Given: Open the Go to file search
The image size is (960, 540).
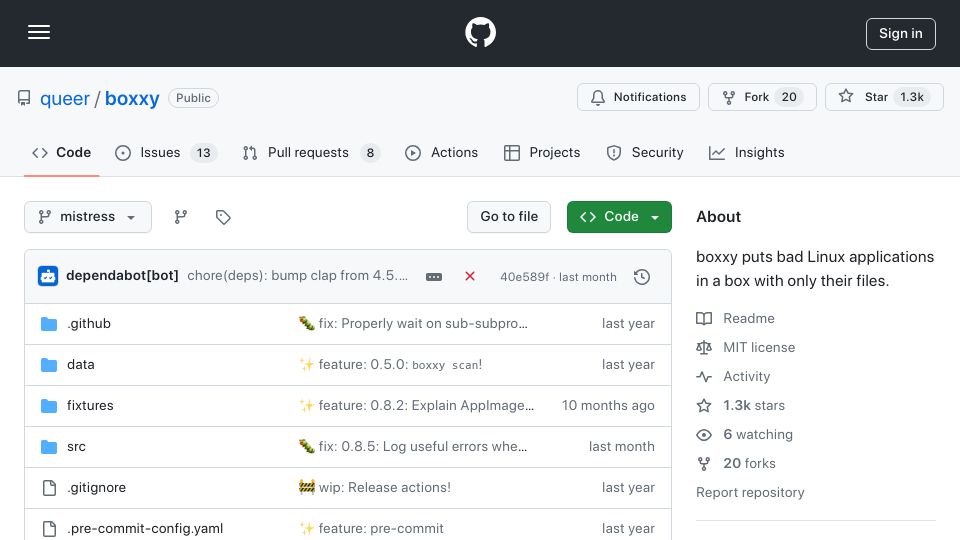Looking at the screenshot, I should click(x=509, y=217).
